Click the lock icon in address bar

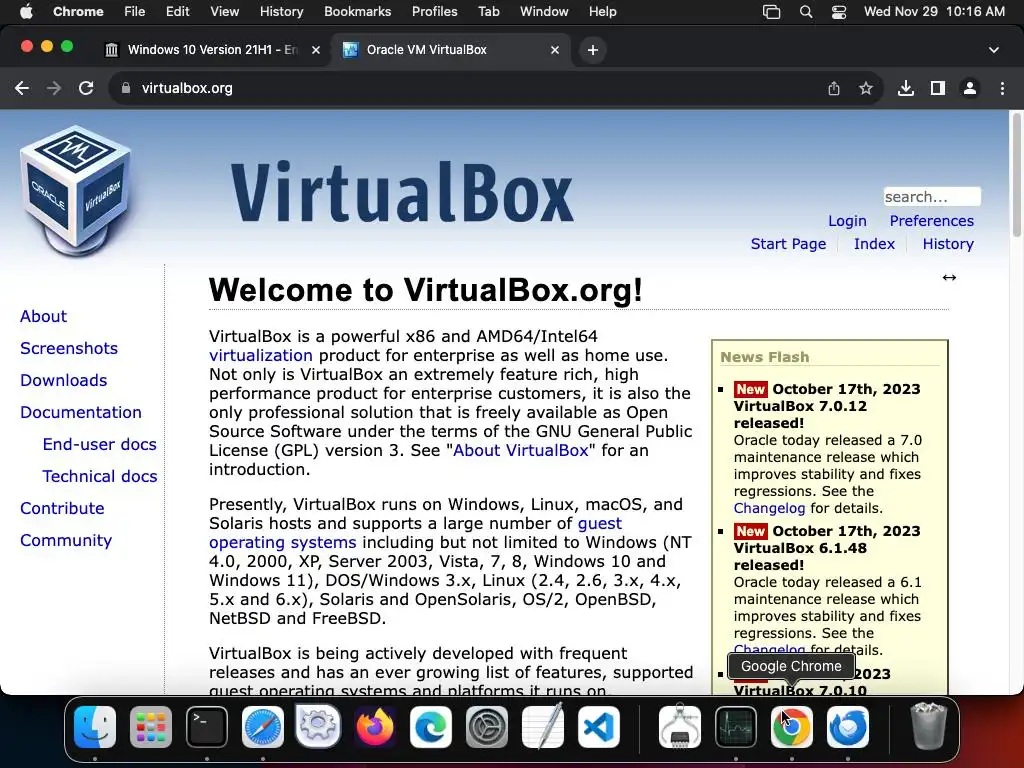coord(126,88)
